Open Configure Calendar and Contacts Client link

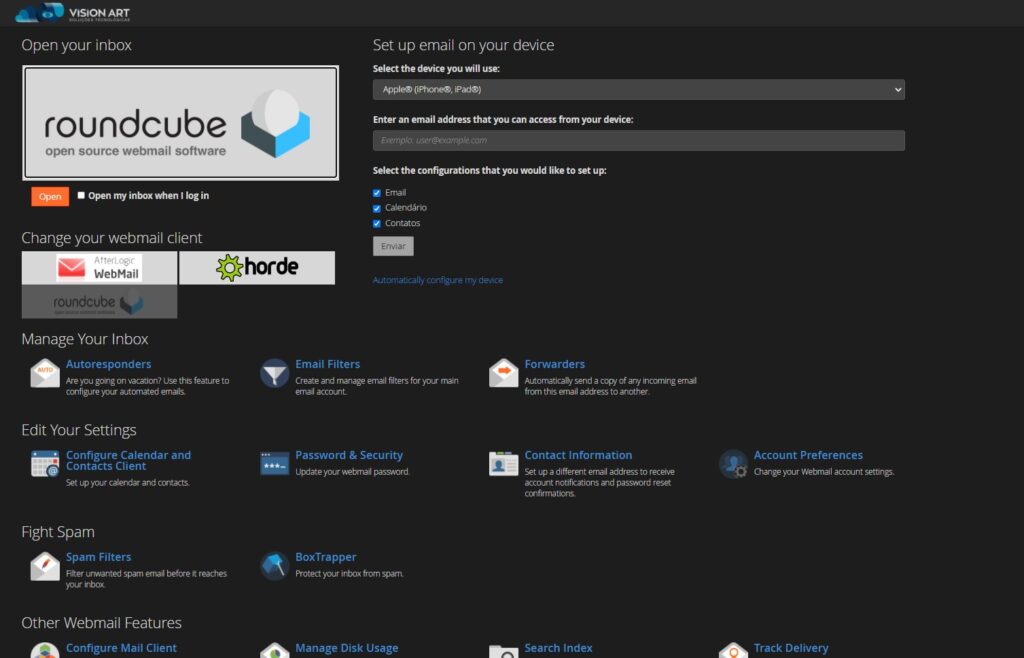129,460
